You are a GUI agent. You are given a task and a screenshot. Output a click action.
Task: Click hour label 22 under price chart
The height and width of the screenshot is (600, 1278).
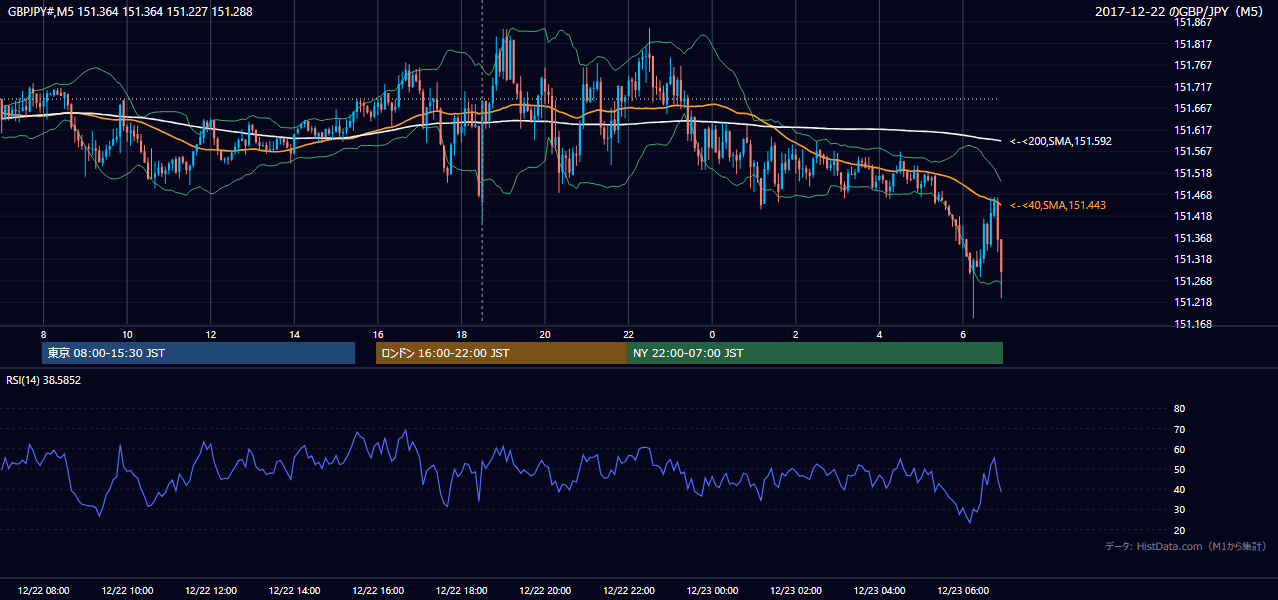628,334
